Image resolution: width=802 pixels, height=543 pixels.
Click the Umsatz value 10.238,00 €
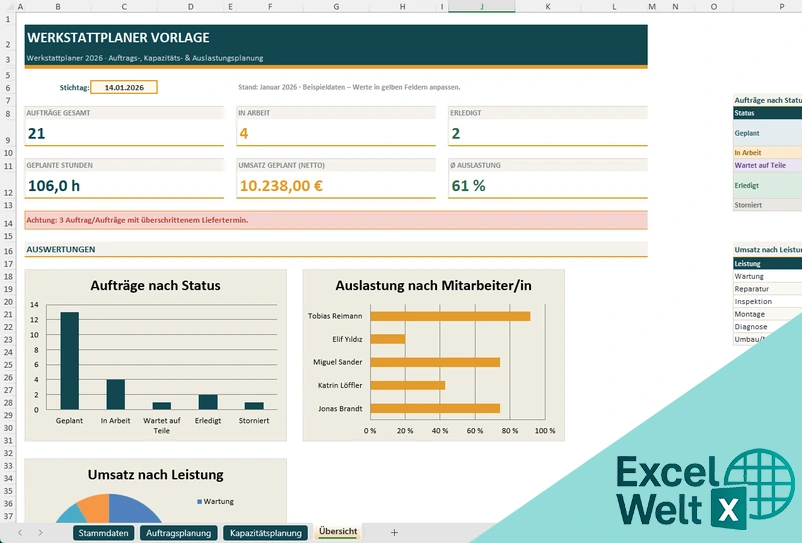tap(281, 186)
